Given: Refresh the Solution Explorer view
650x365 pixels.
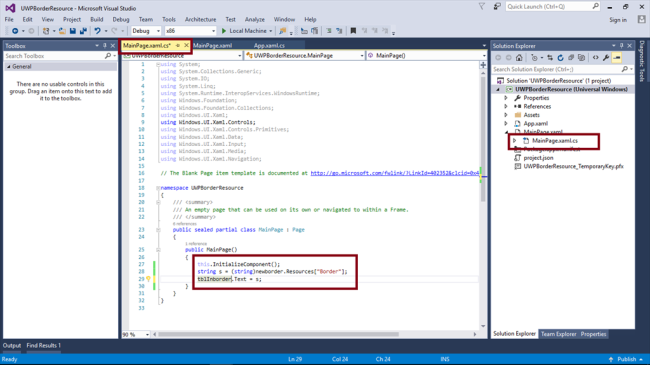Looking at the screenshot, I should 560,58.
